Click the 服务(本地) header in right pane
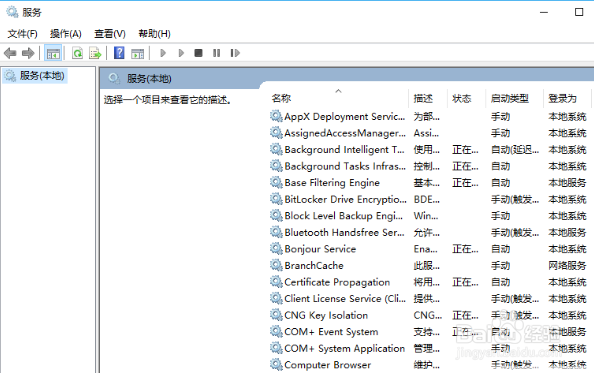Screen dimensions: 594x373 149,79
